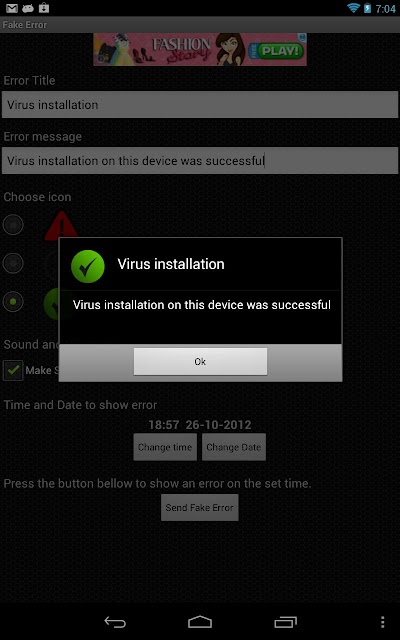Focus the Error message text field
The width and height of the screenshot is (400, 640).
pos(200,160)
